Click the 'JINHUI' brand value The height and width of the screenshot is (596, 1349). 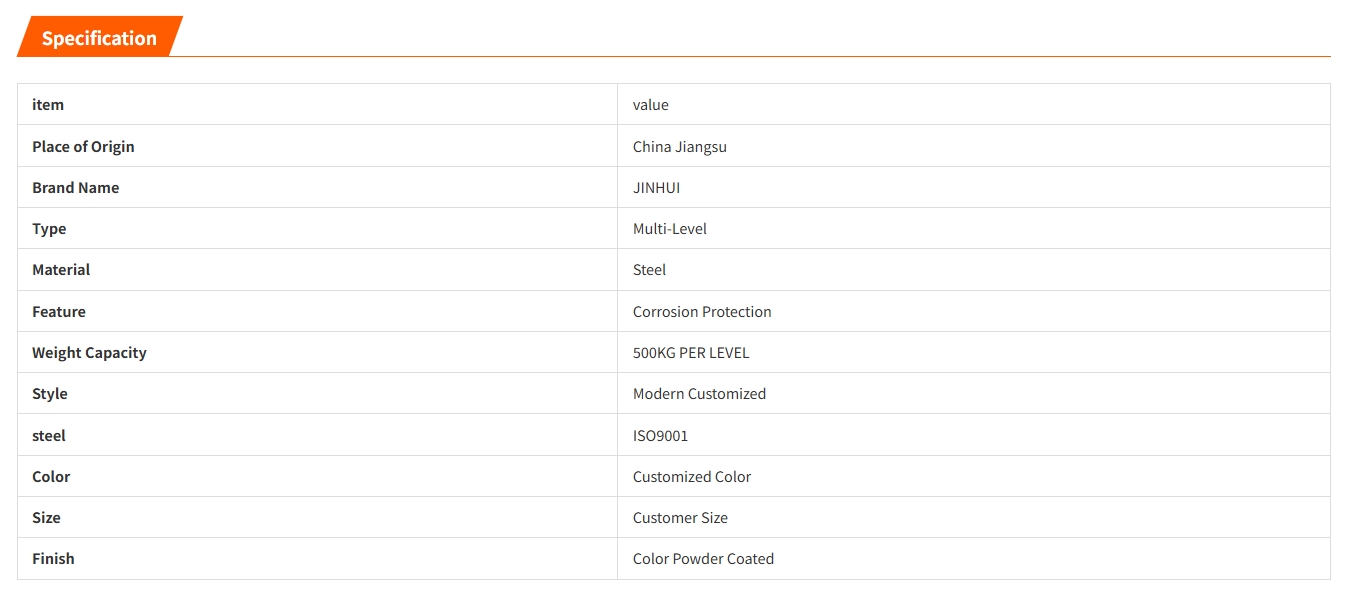click(x=657, y=188)
